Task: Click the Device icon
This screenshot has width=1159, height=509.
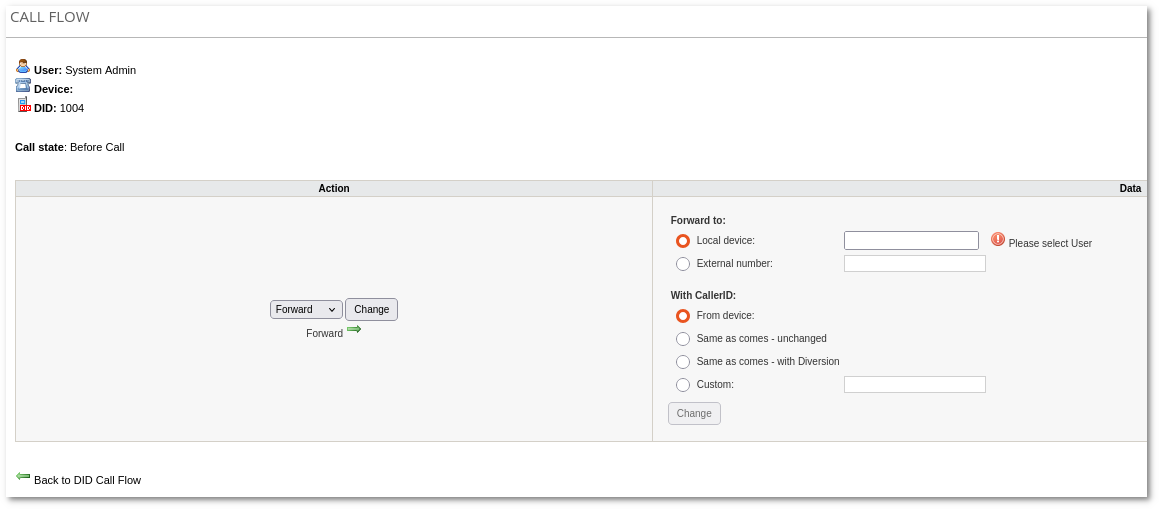Action: 22,86
